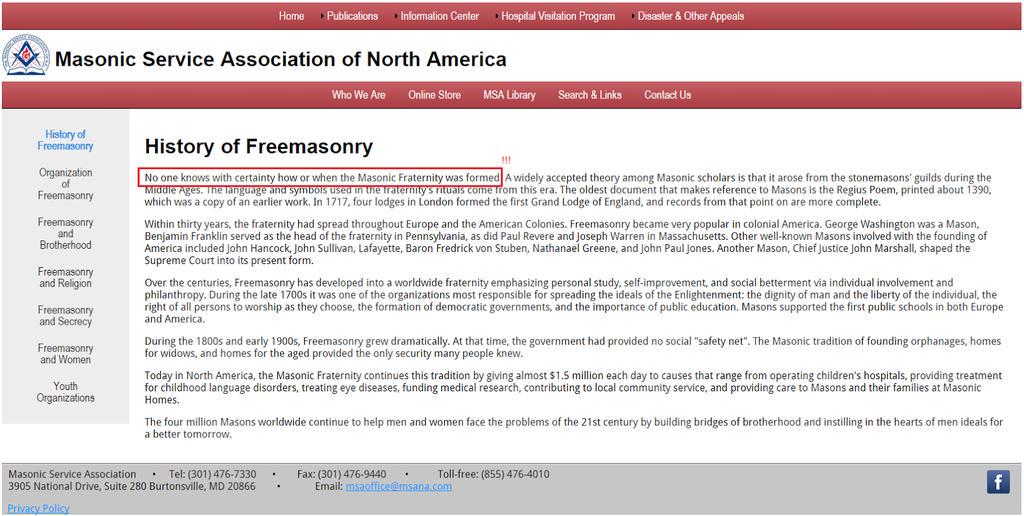This screenshot has width=1024, height=516.
Task: Go to Contact Us page
Action: click(x=667, y=95)
